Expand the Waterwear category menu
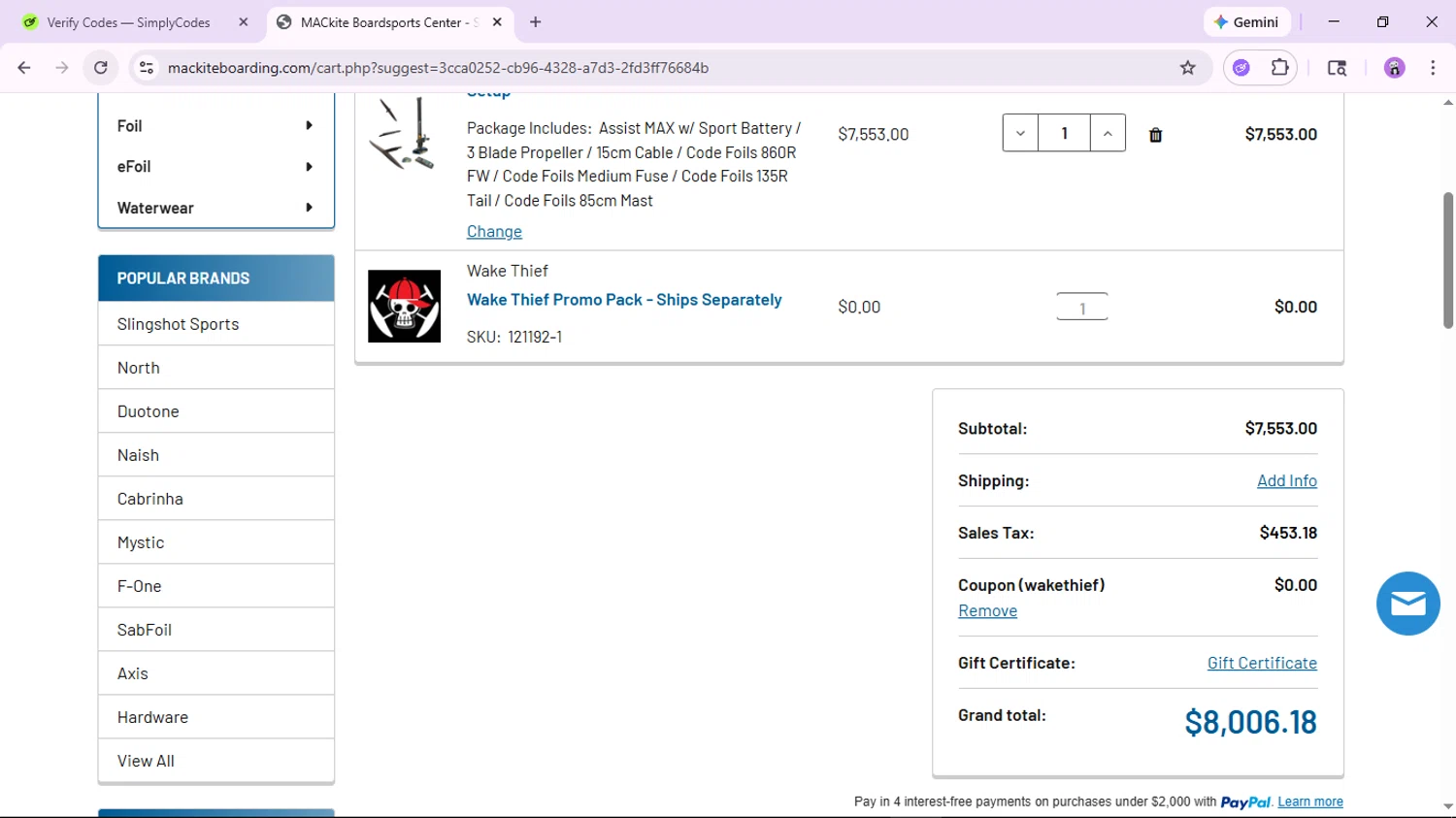 click(x=215, y=208)
